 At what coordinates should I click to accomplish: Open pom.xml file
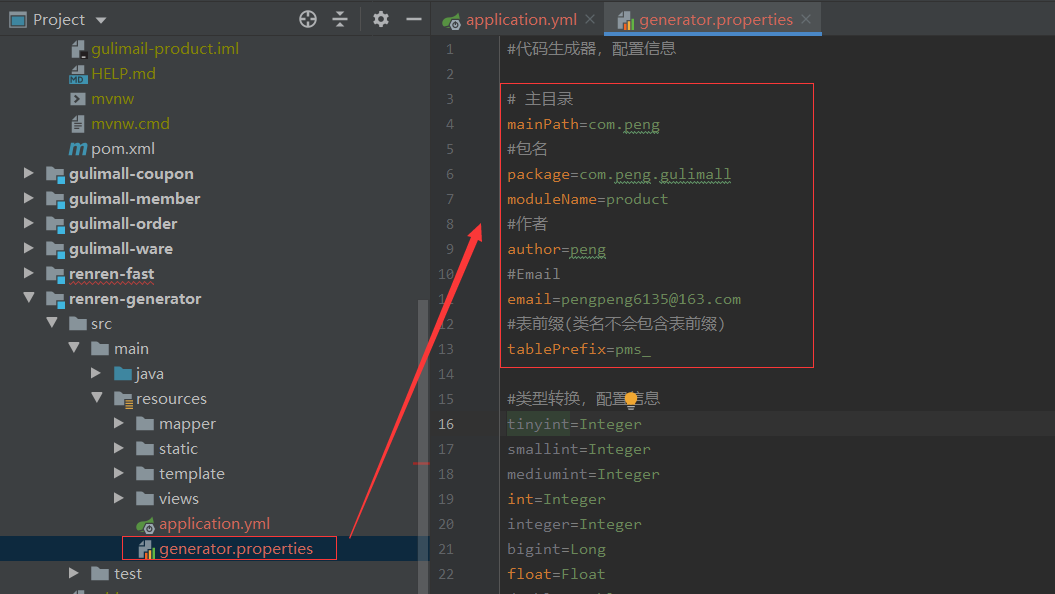point(122,149)
